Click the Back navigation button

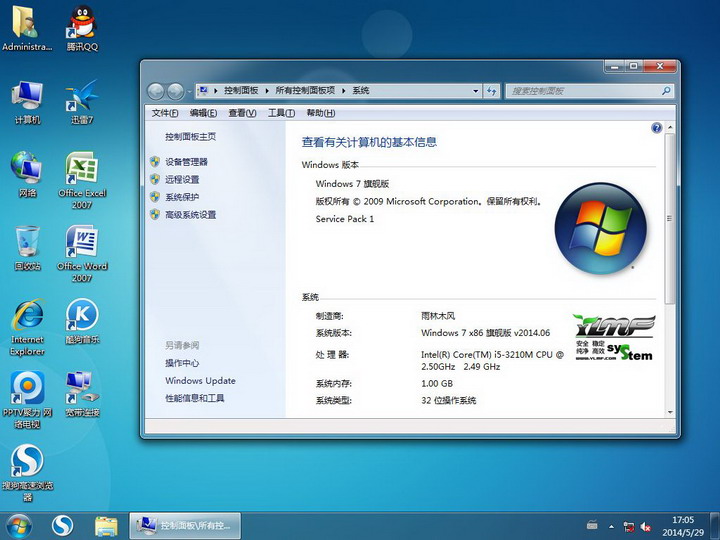pyautogui.click(x=156, y=91)
